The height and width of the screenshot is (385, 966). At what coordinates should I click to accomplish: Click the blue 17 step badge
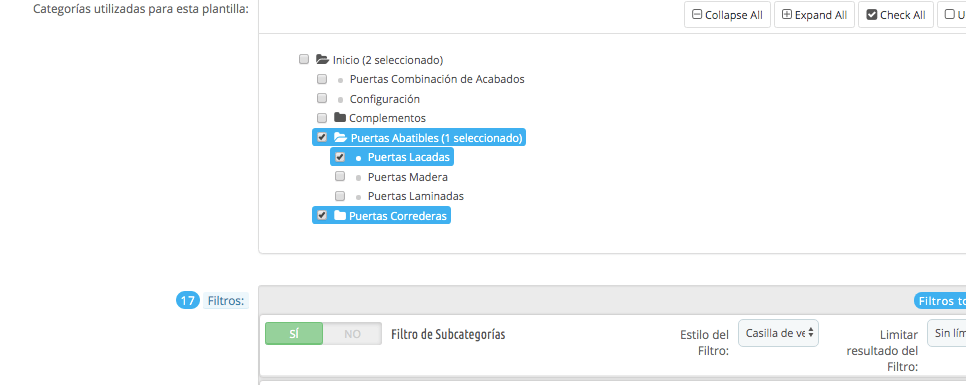pyautogui.click(x=188, y=301)
